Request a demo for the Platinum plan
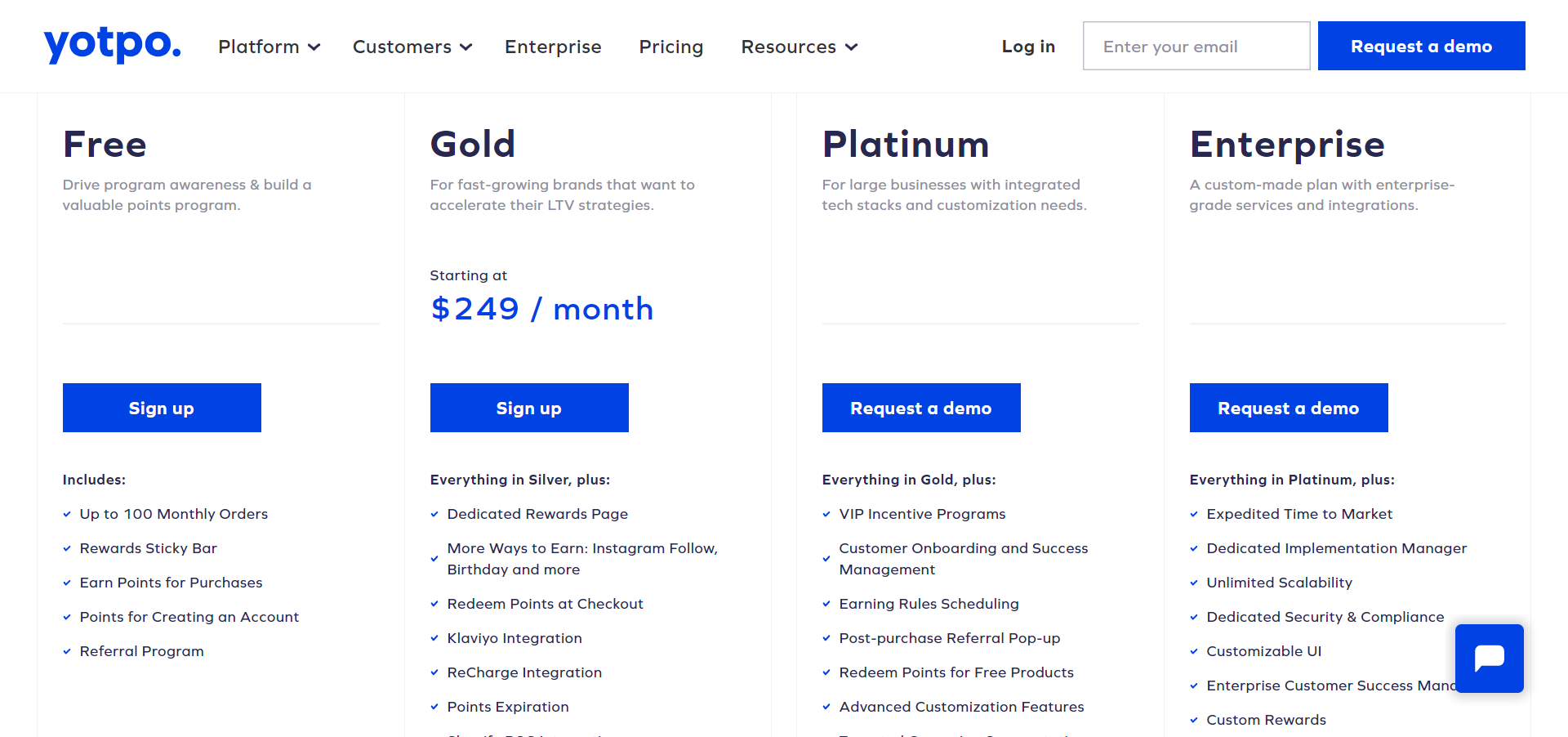 tap(920, 408)
